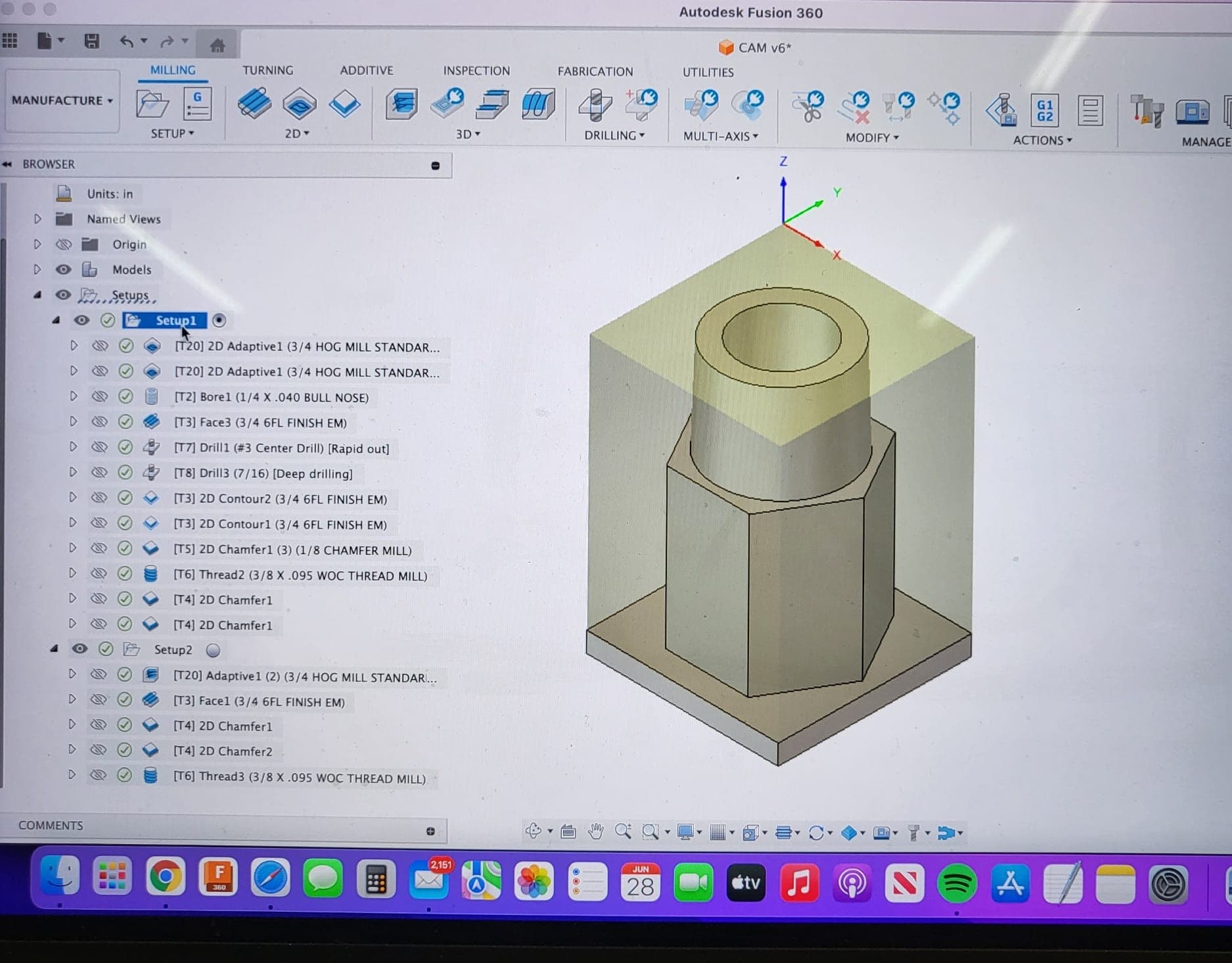Open the MANUFACTURE workspace dropdown
This screenshot has height=963, width=1232.
tap(62, 101)
